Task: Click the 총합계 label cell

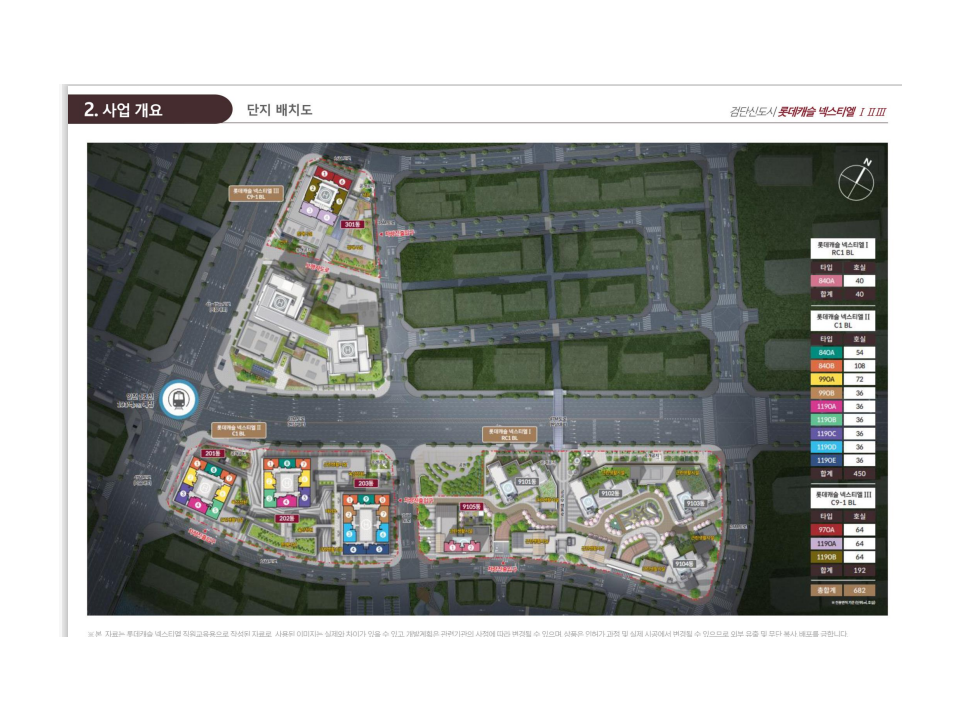Action: tap(827, 591)
